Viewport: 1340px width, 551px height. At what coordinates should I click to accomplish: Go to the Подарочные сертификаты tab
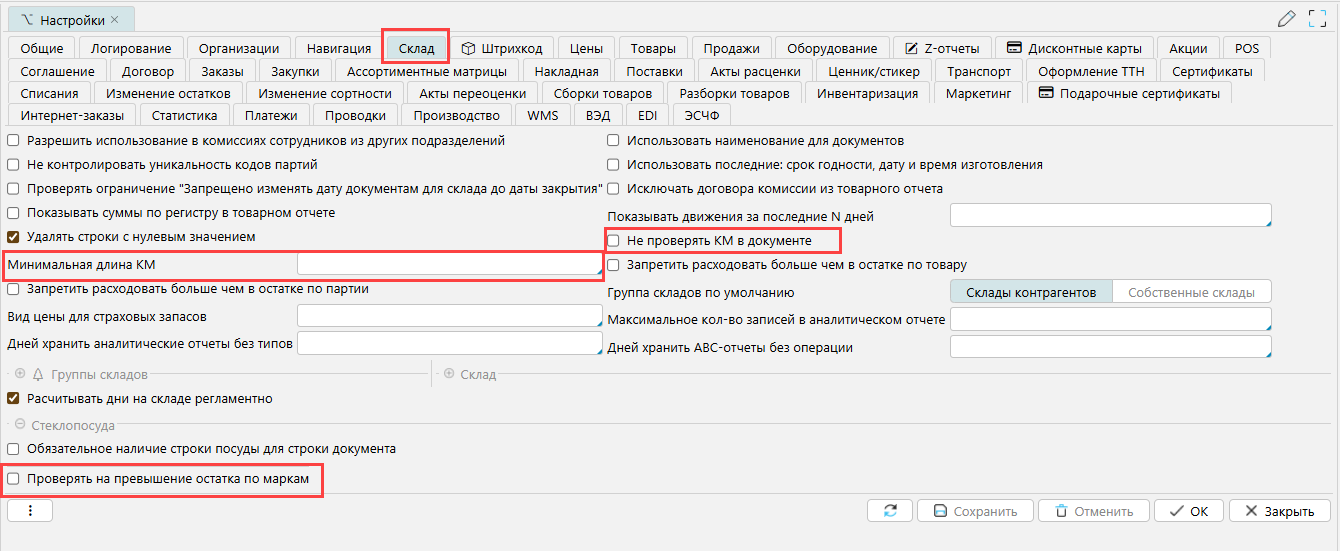point(1129,93)
